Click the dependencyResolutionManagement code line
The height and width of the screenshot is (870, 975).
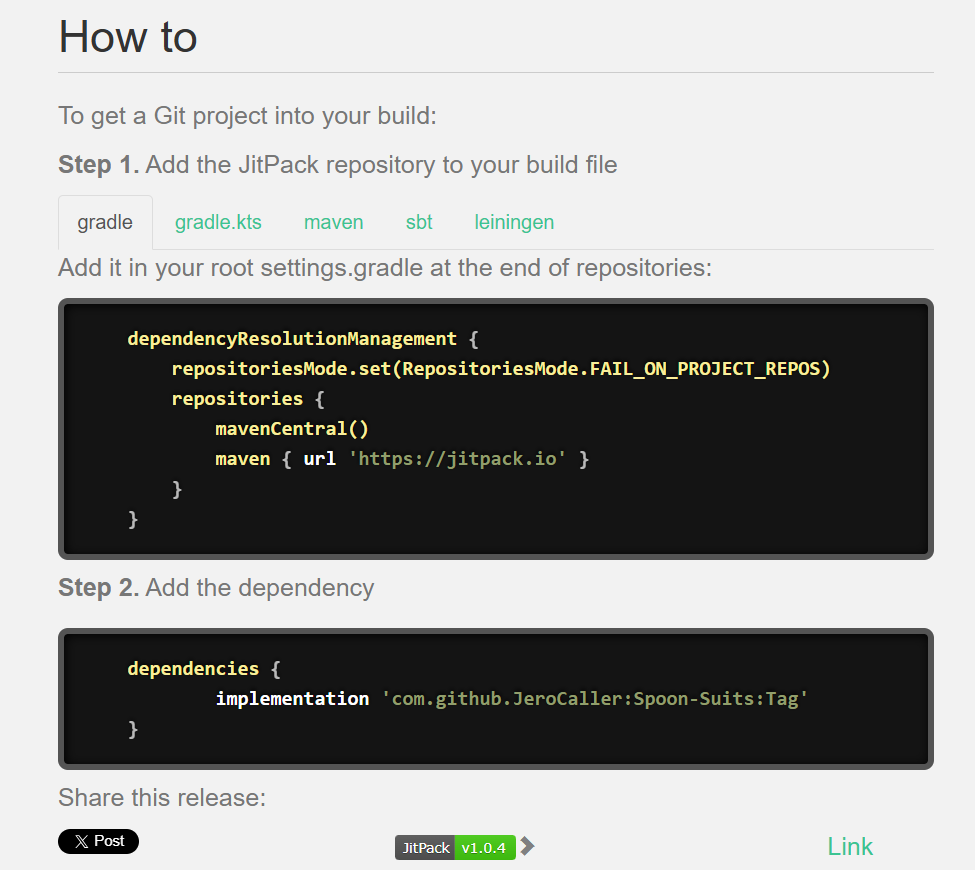tap(303, 339)
